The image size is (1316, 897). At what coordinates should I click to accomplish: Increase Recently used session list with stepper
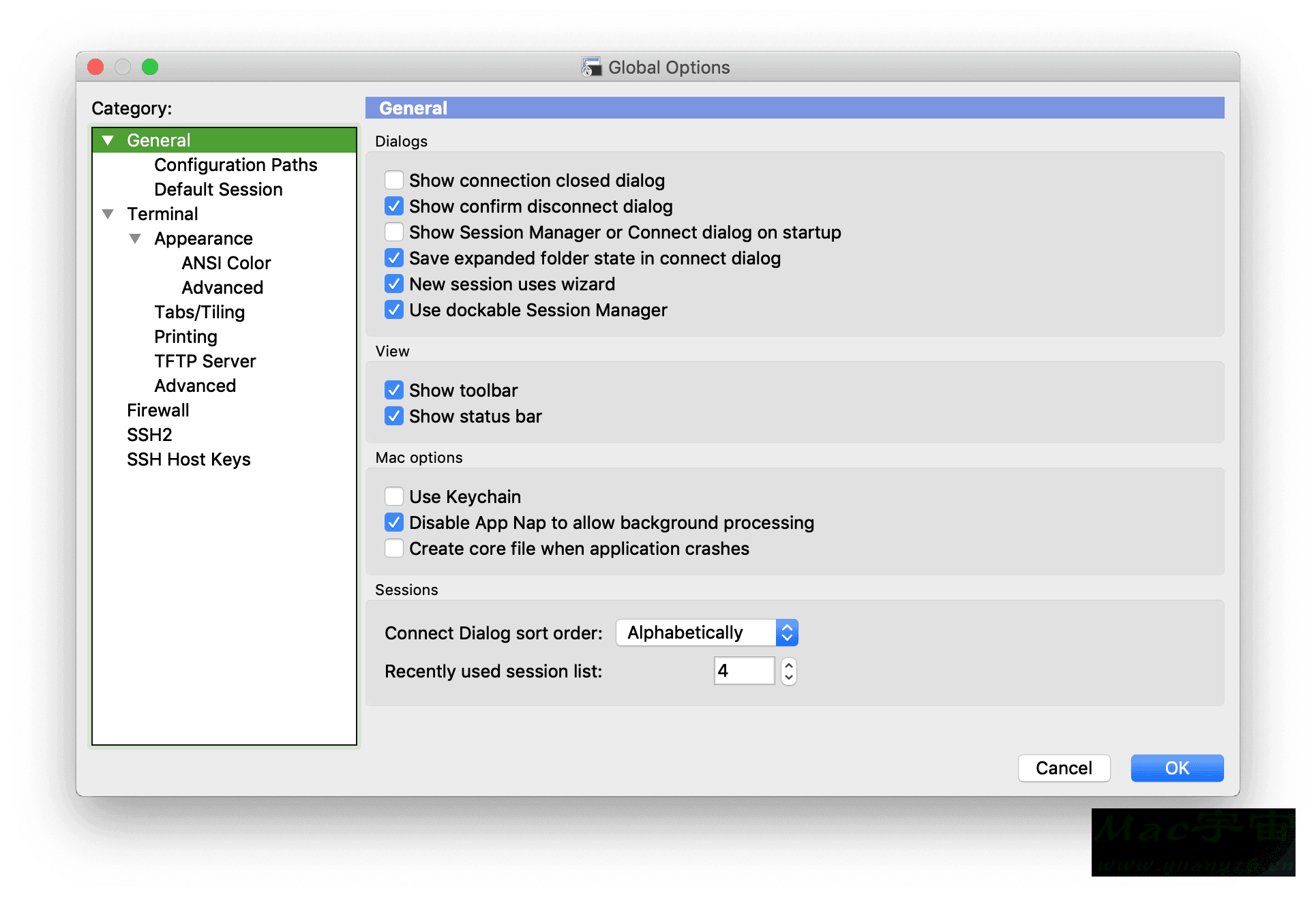[x=788, y=665]
